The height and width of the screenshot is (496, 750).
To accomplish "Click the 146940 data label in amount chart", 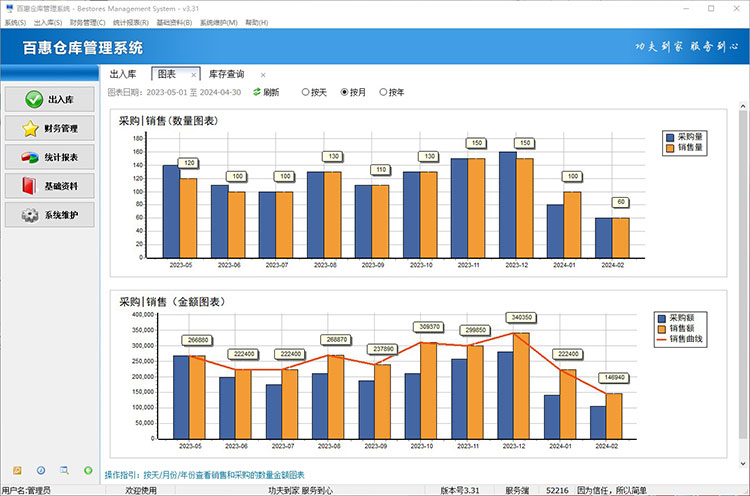I will (x=614, y=377).
